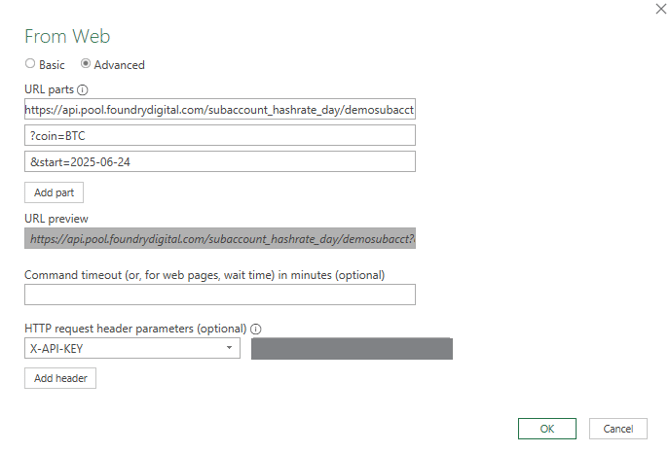The image size is (670, 452).
Task: Click the redacted header value field
Action: click(352, 349)
